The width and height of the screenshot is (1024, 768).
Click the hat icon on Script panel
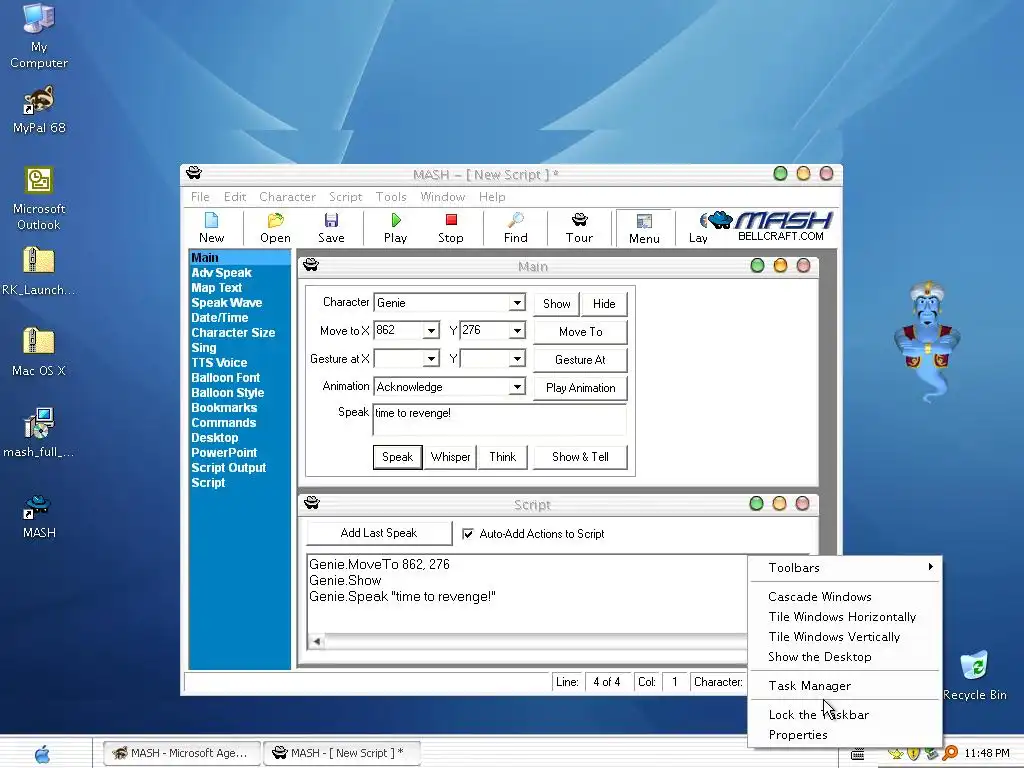pos(312,502)
